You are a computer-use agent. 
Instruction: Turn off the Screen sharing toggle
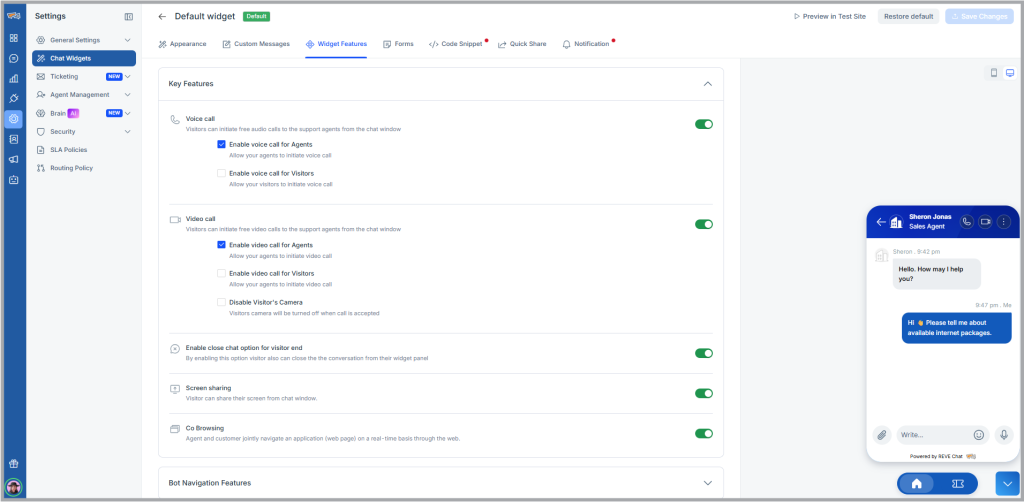[704, 393]
